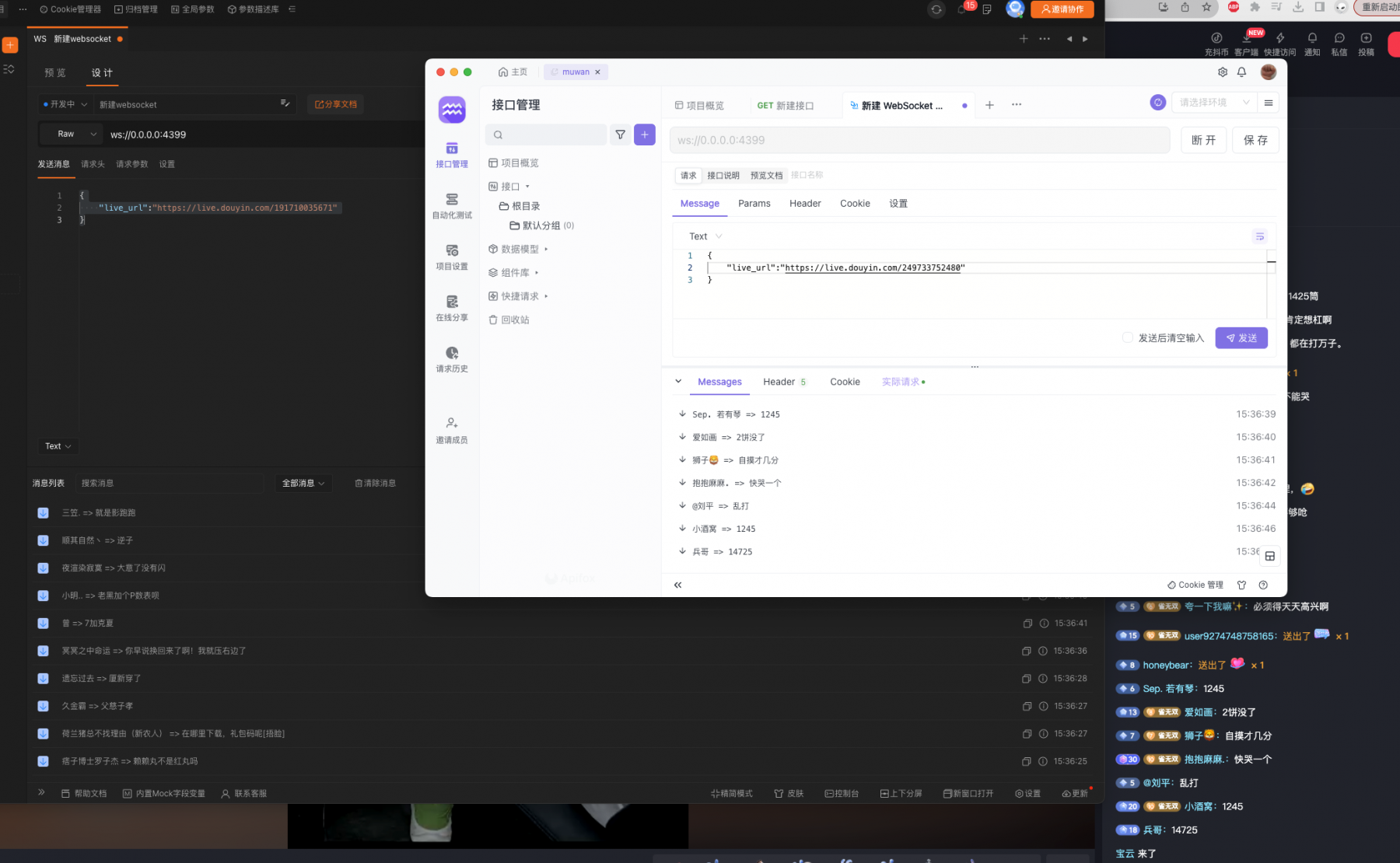This screenshot has height=863, width=1400.
Task: Click the message row "兵哥 => 14725"
Action: point(976,551)
